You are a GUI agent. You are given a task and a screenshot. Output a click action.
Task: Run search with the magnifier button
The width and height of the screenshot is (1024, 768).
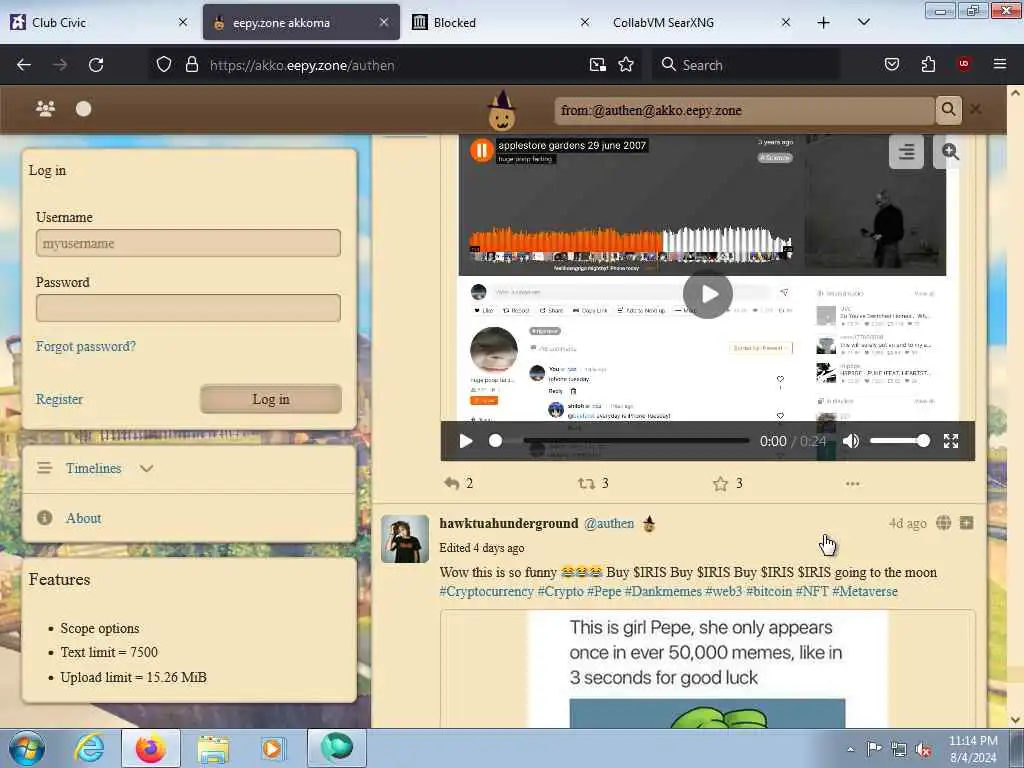(x=948, y=109)
